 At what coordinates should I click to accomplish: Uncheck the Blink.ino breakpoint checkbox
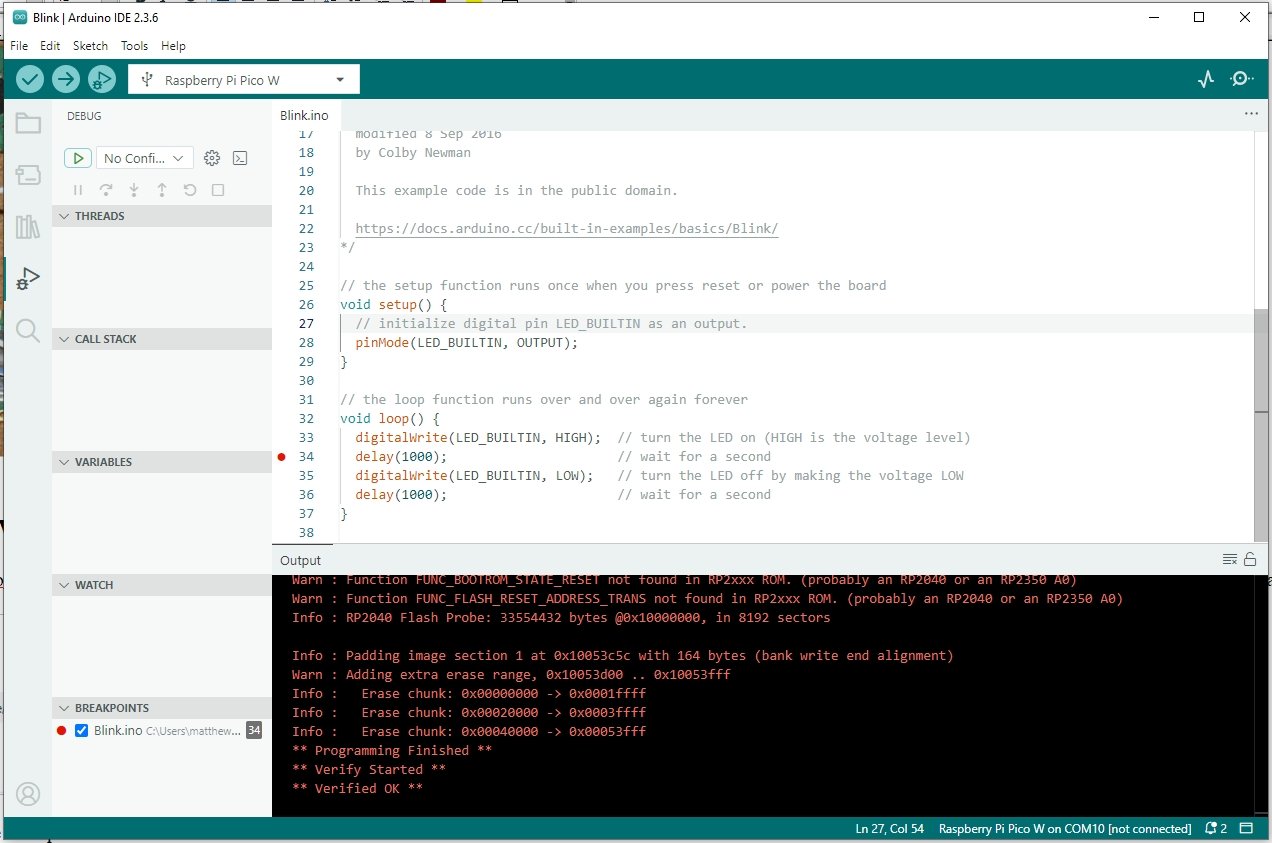click(82, 731)
